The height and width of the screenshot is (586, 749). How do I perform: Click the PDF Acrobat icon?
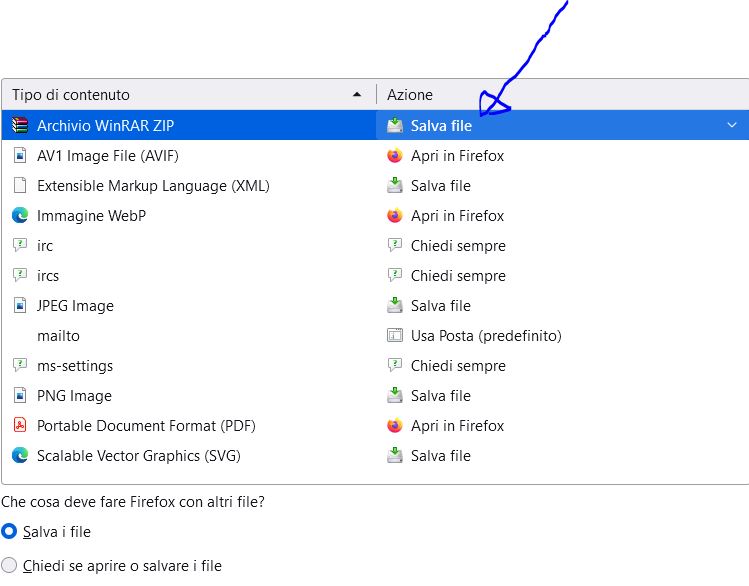pos(20,425)
